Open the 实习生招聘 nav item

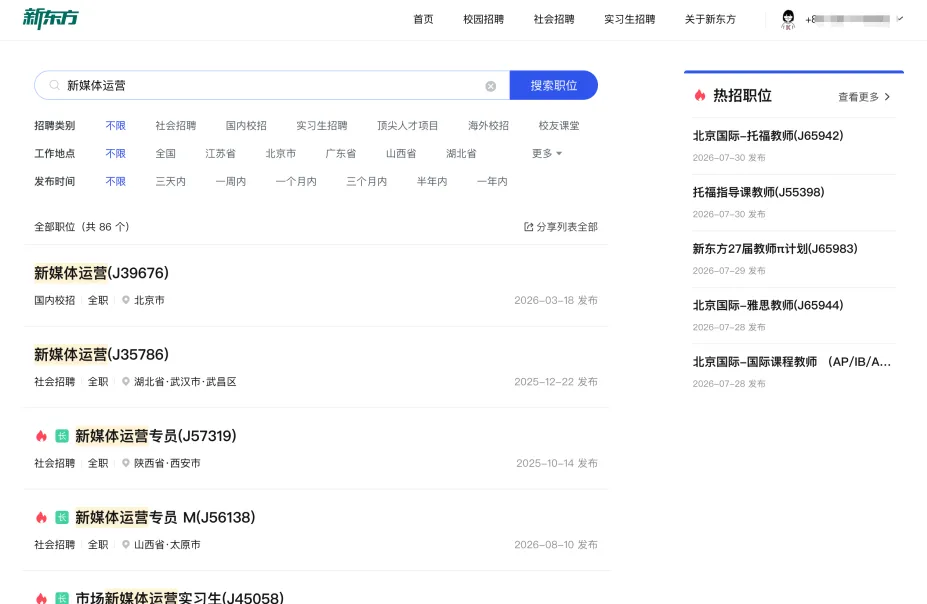coord(630,20)
